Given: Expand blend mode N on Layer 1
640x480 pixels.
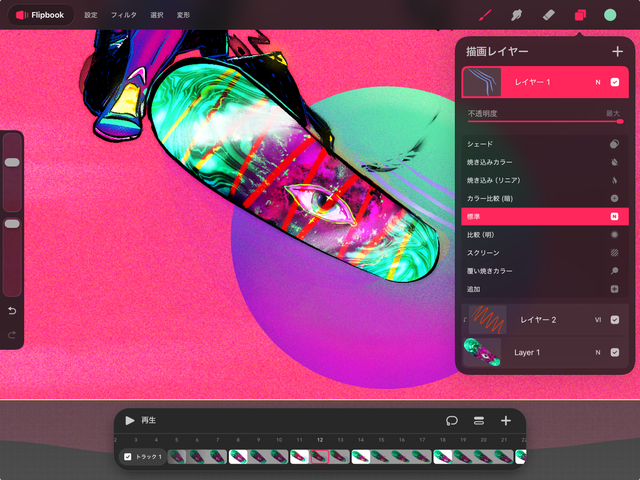Looking at the screenshot, I should 598,352.
